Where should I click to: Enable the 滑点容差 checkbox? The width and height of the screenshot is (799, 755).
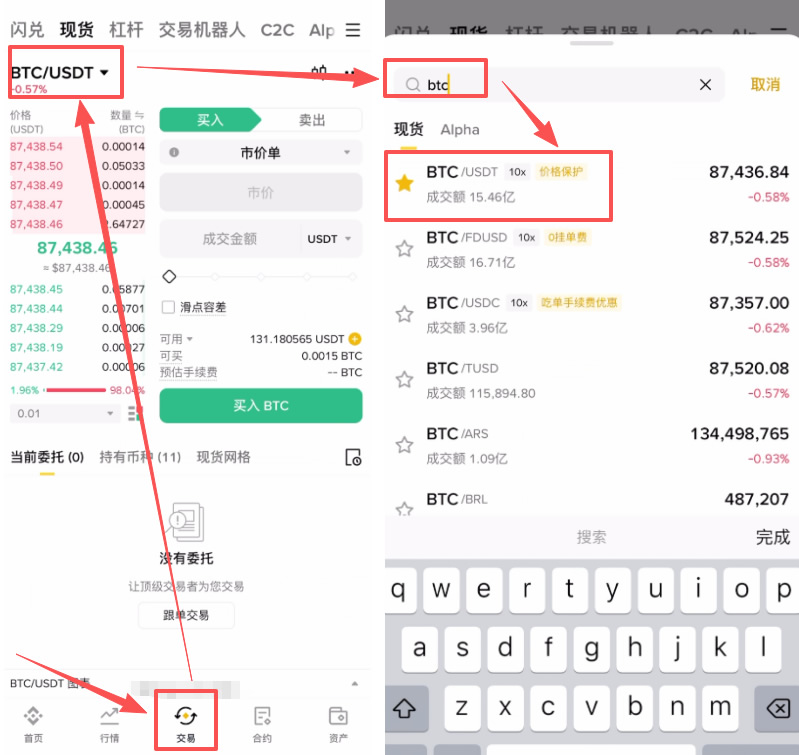click(x=169, y=307)
